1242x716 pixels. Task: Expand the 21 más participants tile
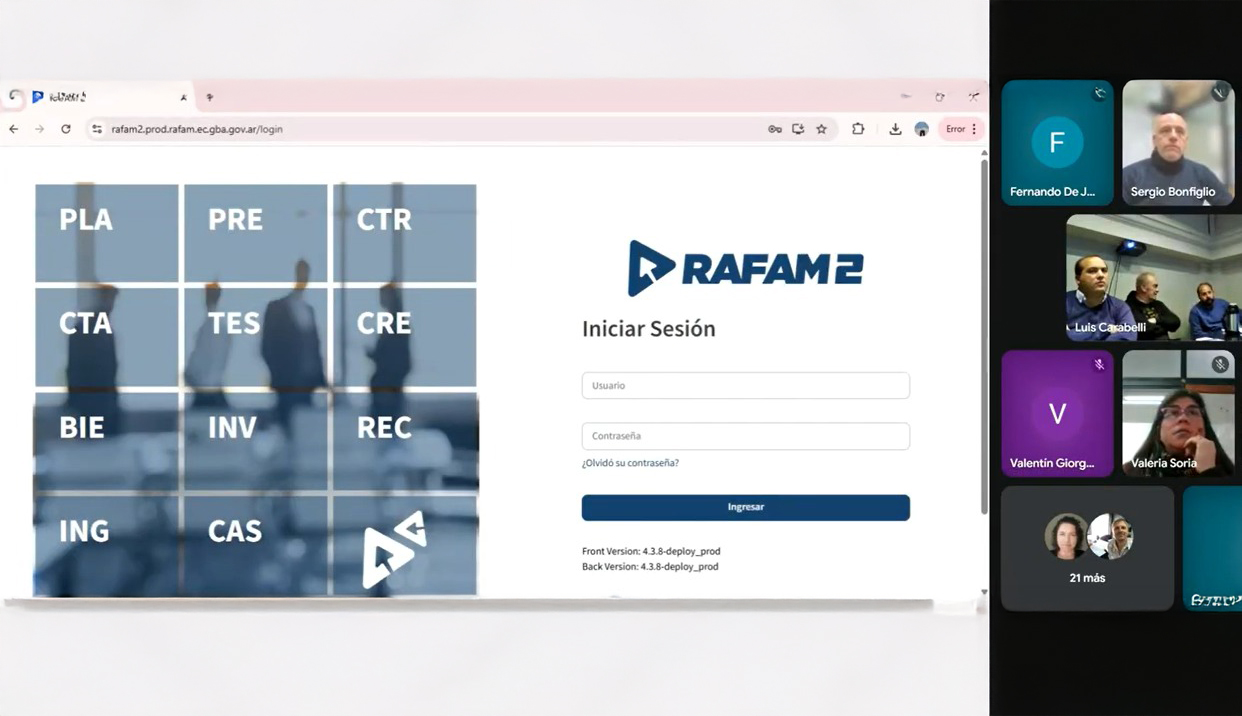click(1087, 548)
